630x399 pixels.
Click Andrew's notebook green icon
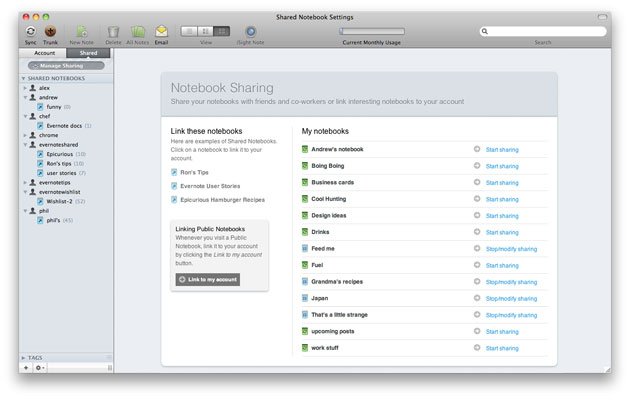pyautogui.click(x=305, y=149)
